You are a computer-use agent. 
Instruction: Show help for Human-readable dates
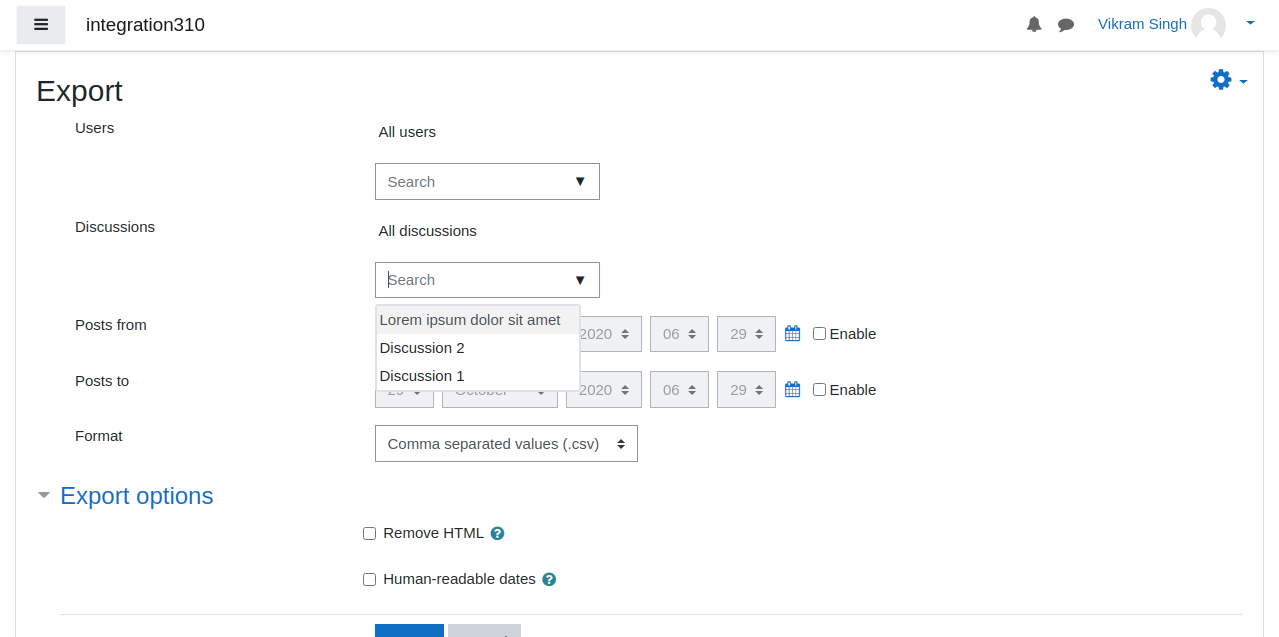coord(549,580)
